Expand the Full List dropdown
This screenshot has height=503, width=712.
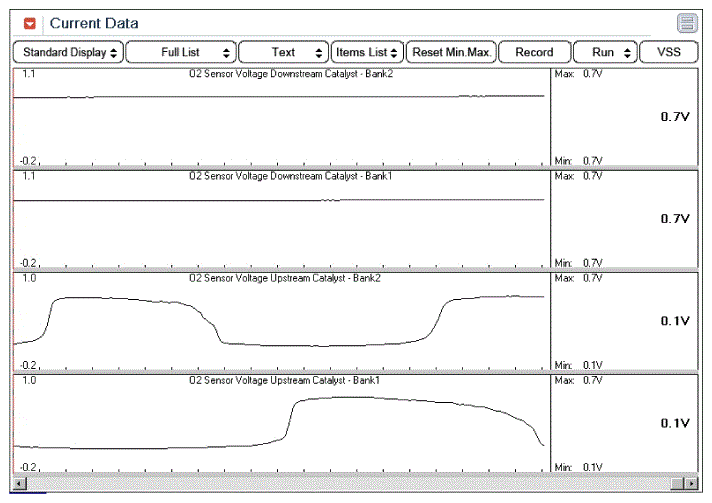click(181, 52)
